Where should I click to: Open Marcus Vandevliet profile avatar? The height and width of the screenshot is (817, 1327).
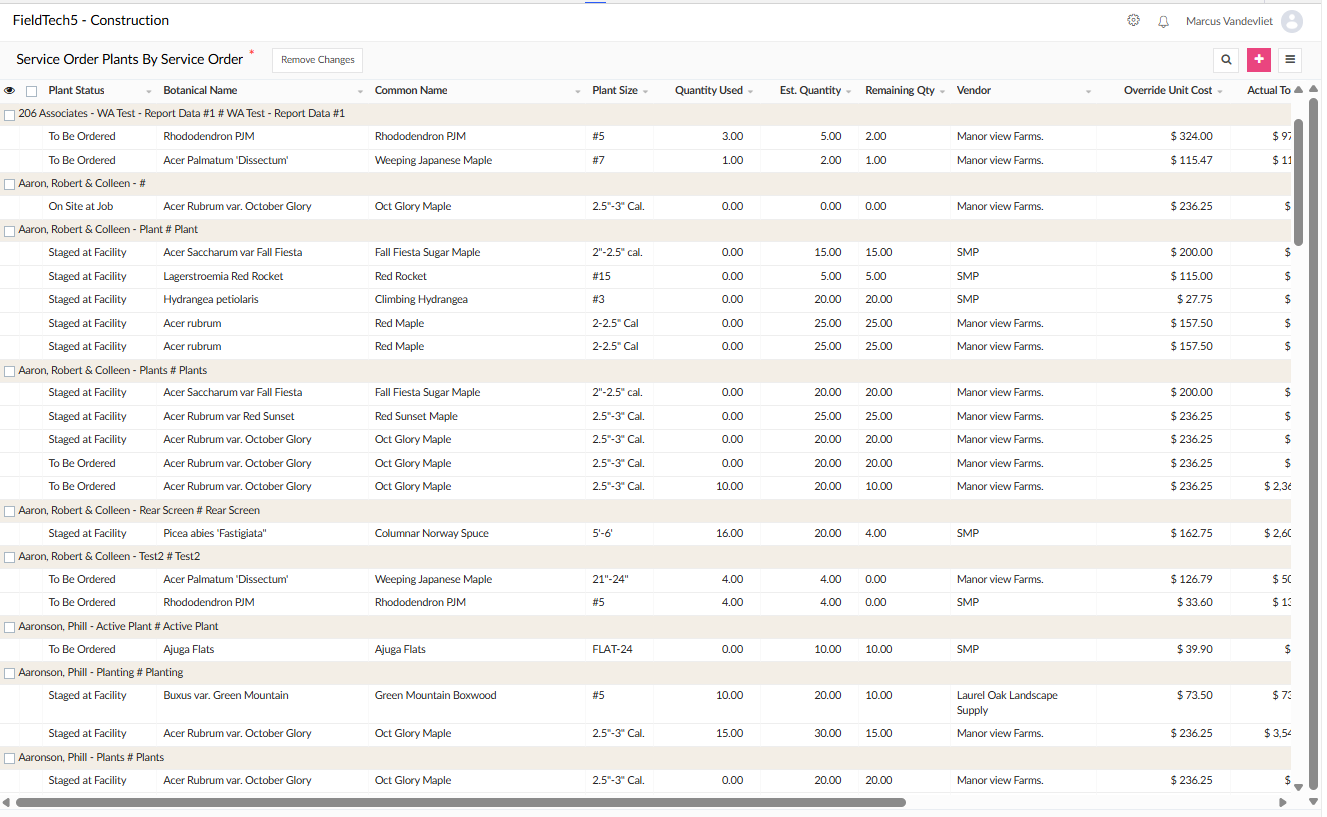click(1292, 21)
